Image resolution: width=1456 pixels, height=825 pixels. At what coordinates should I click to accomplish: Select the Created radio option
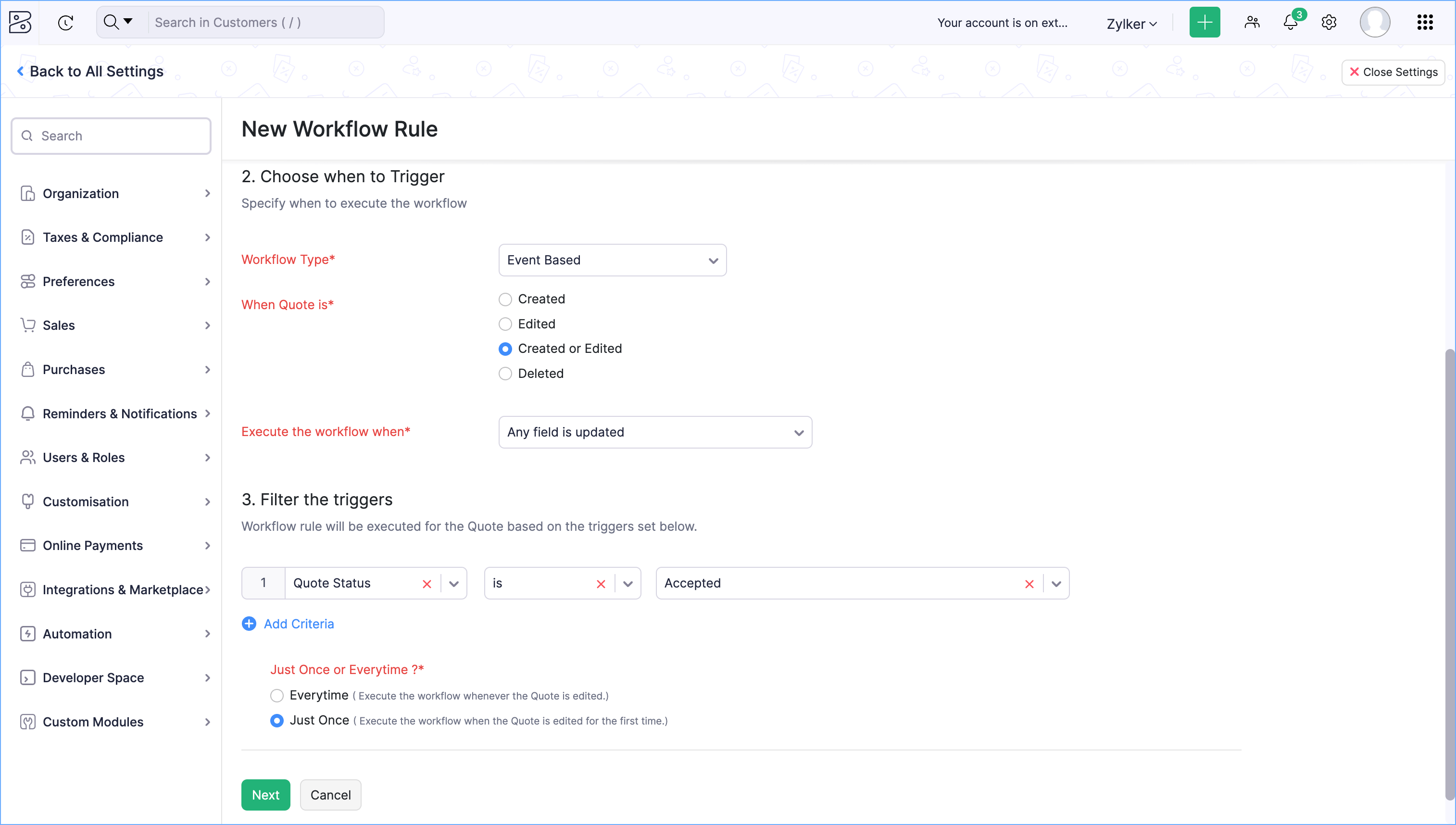point(505,299)
